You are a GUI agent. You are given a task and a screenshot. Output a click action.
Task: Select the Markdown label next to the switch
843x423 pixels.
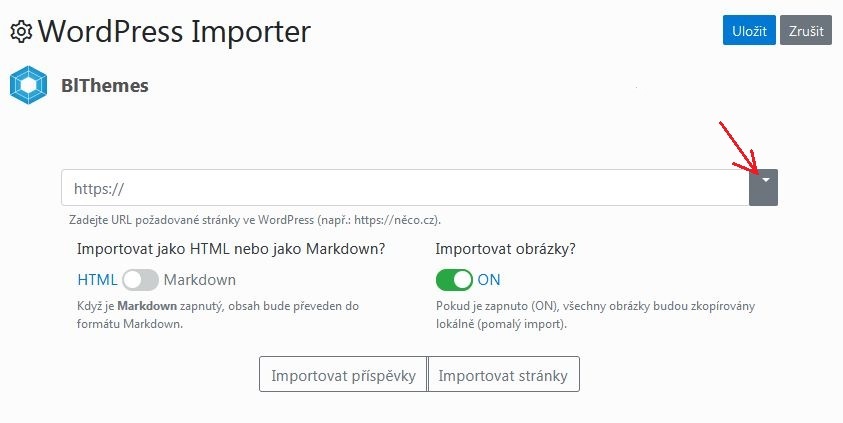(x=200, y=280)
